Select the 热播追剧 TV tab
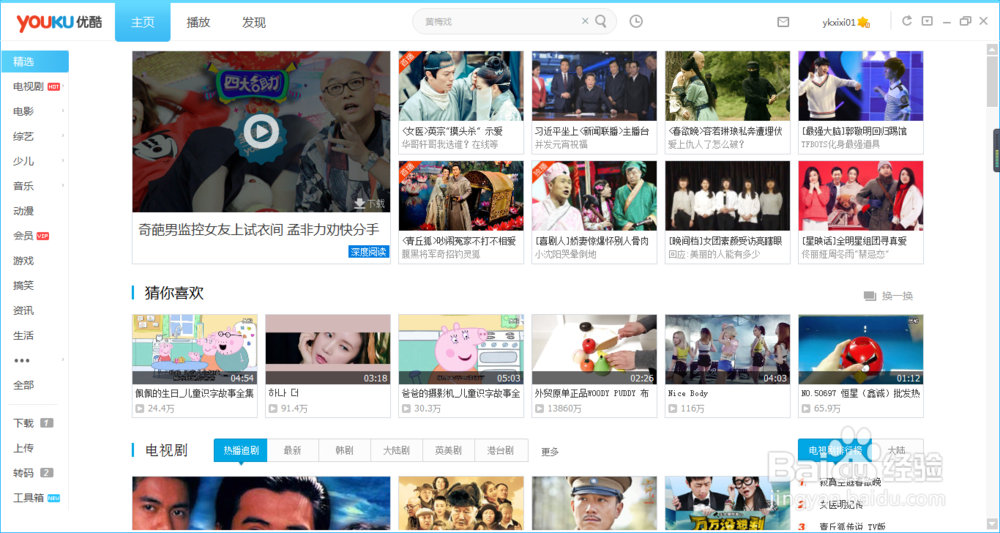 (240, 450)
